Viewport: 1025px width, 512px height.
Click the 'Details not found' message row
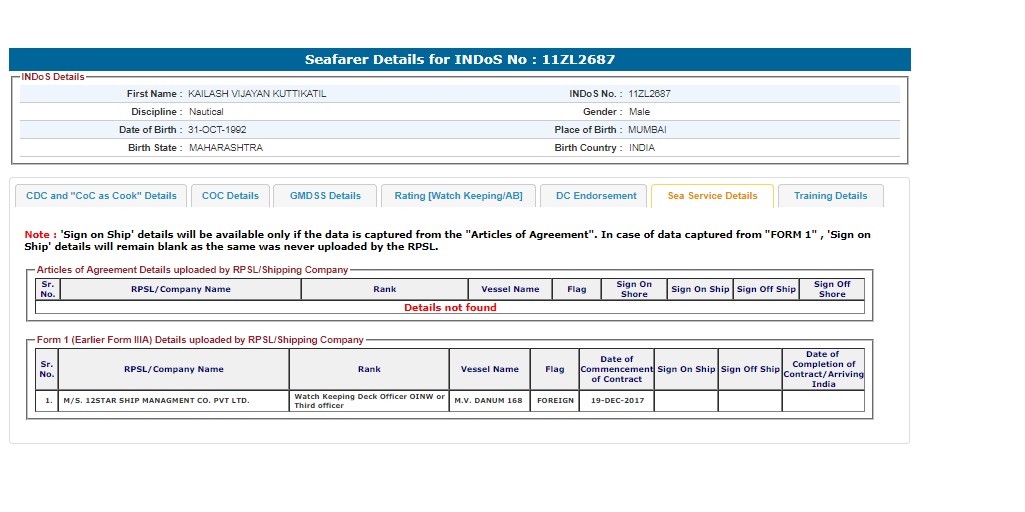[x=450, y=308]
